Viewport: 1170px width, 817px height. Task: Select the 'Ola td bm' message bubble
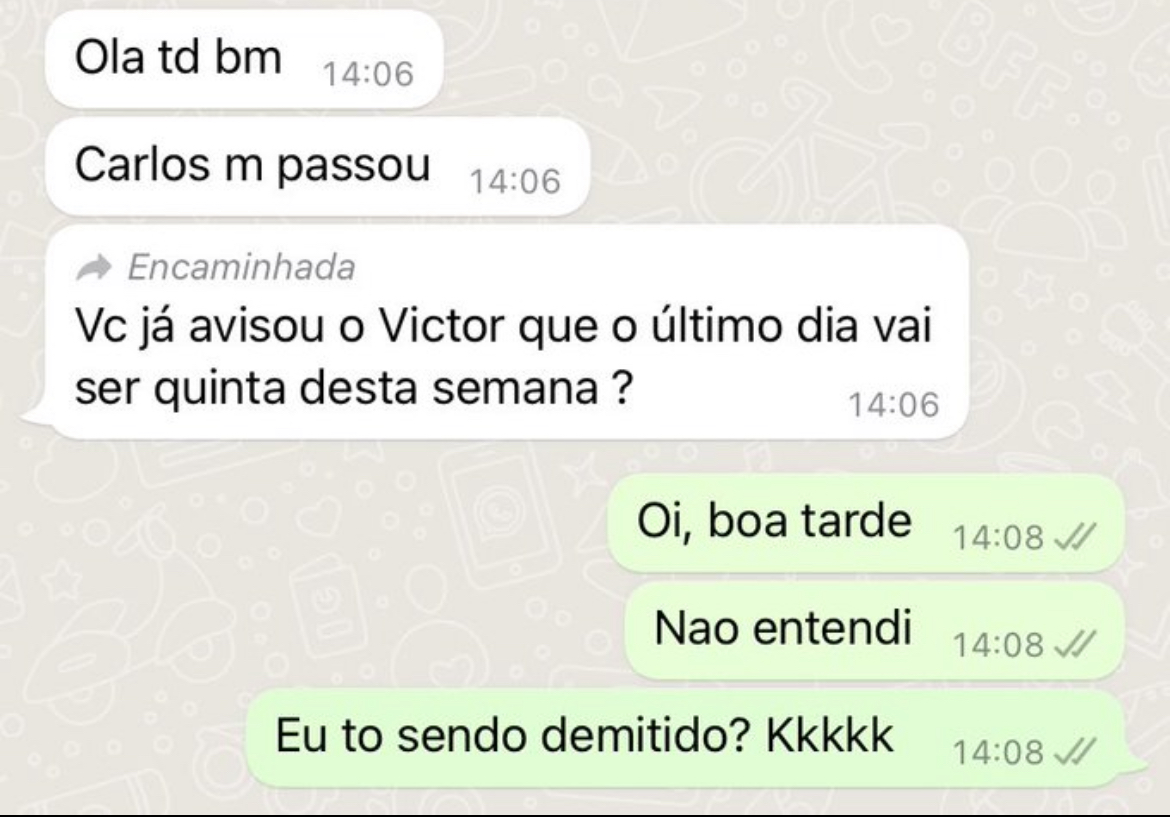click(244, 59)
